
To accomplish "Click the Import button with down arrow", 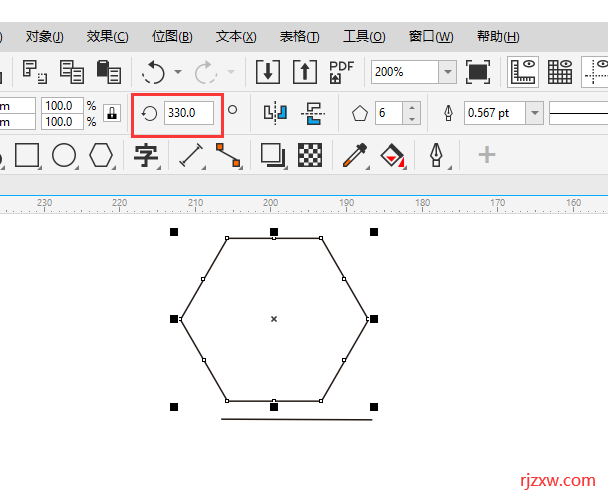I will click(267, 72).
